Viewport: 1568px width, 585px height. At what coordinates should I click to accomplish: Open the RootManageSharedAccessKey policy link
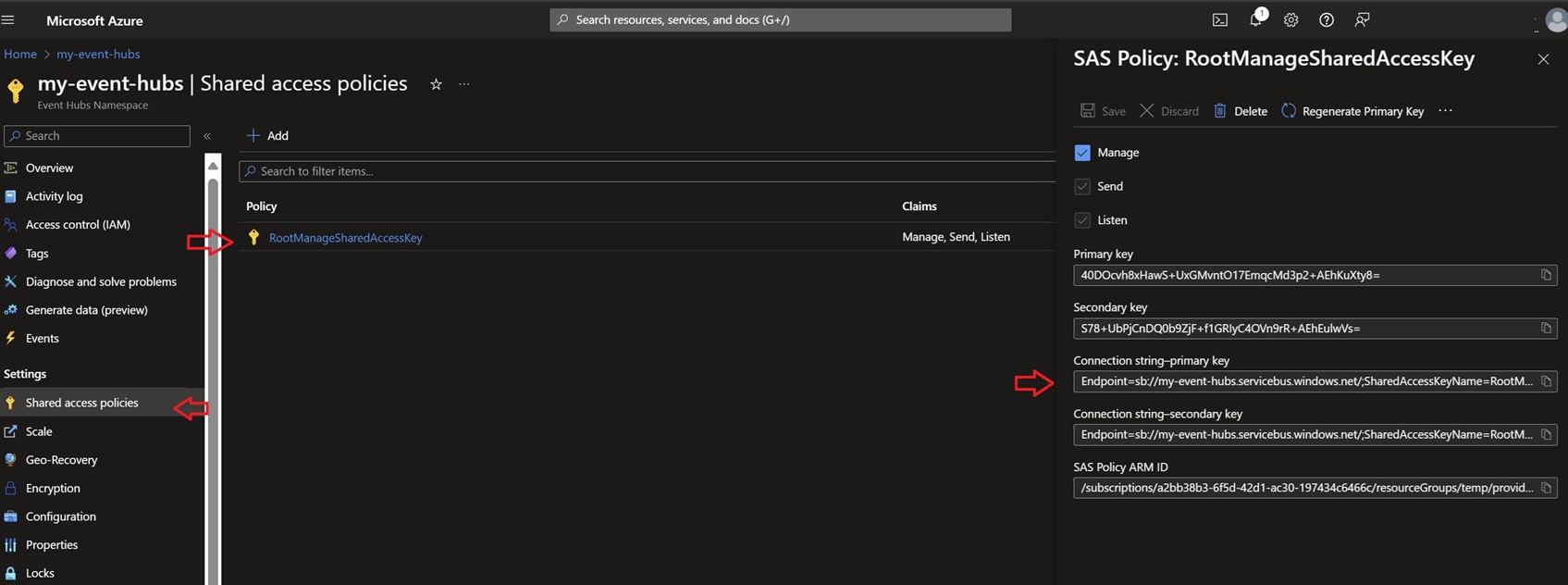click(345, 238)
